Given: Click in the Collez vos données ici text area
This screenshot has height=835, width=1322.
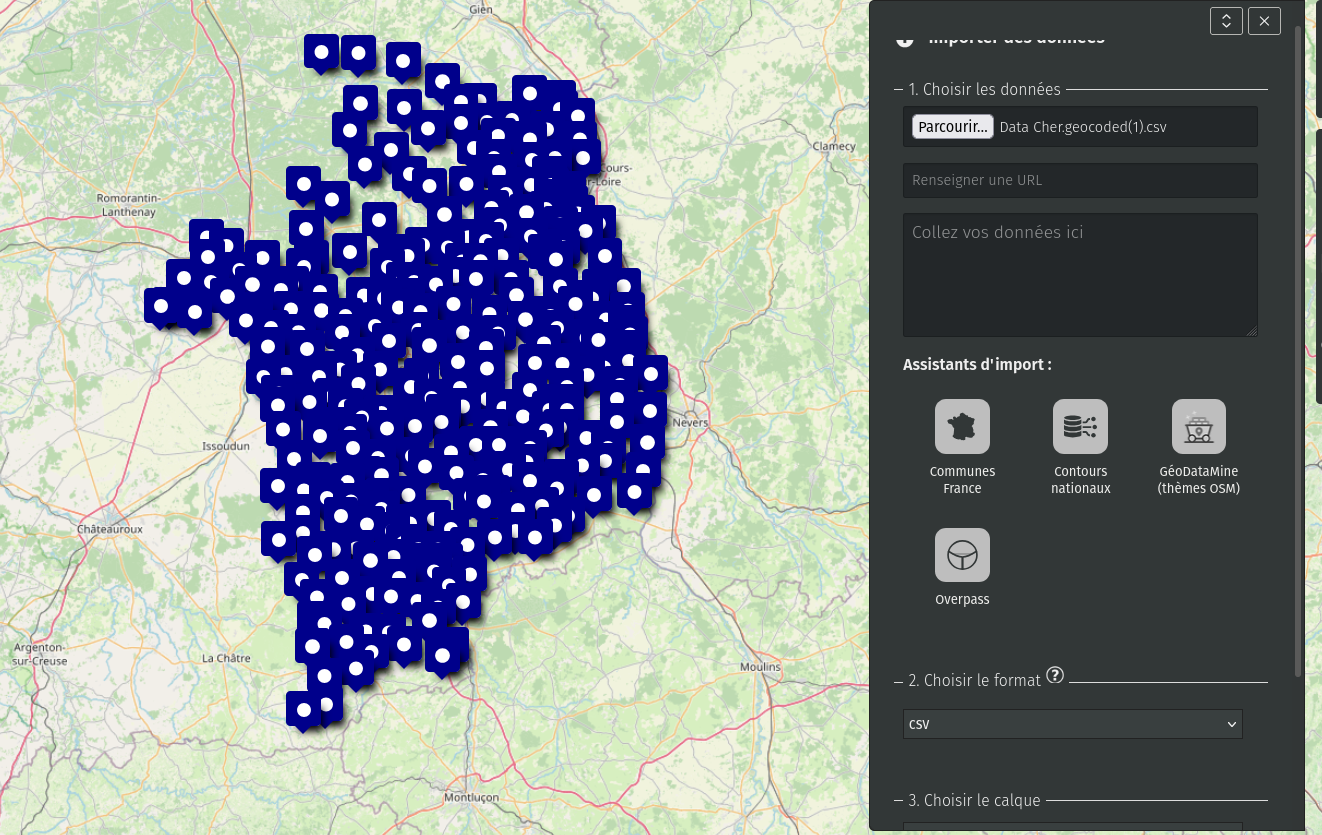Looking at the screenshot, I should [x=1080, y=275].
